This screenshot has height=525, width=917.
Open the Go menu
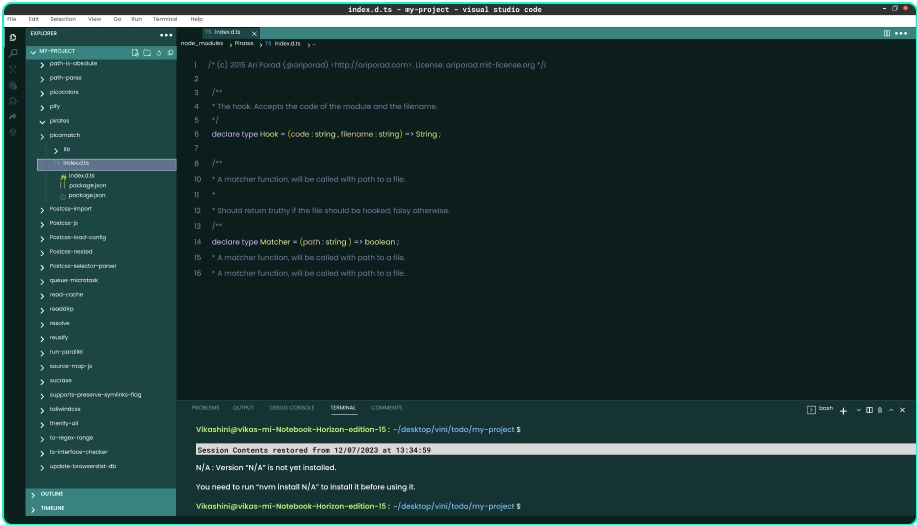click(x=118, y=19)
